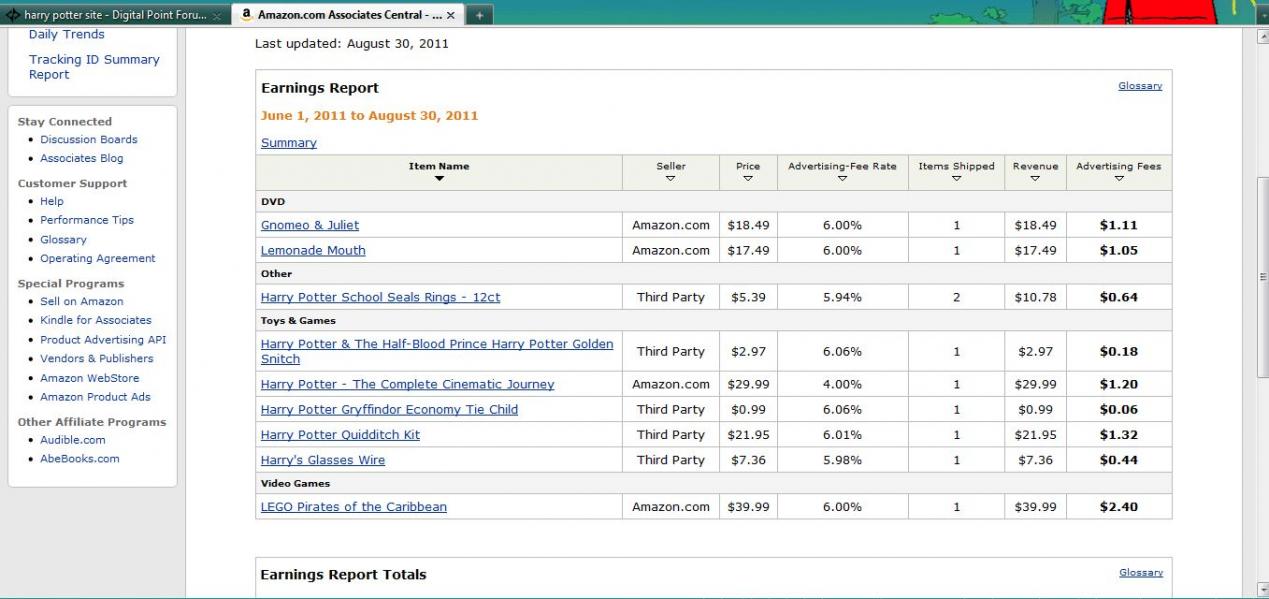Open Harry Potter School Seals Rings link
The width and height of the screenshot is (1269, 599).
point(381,297)
